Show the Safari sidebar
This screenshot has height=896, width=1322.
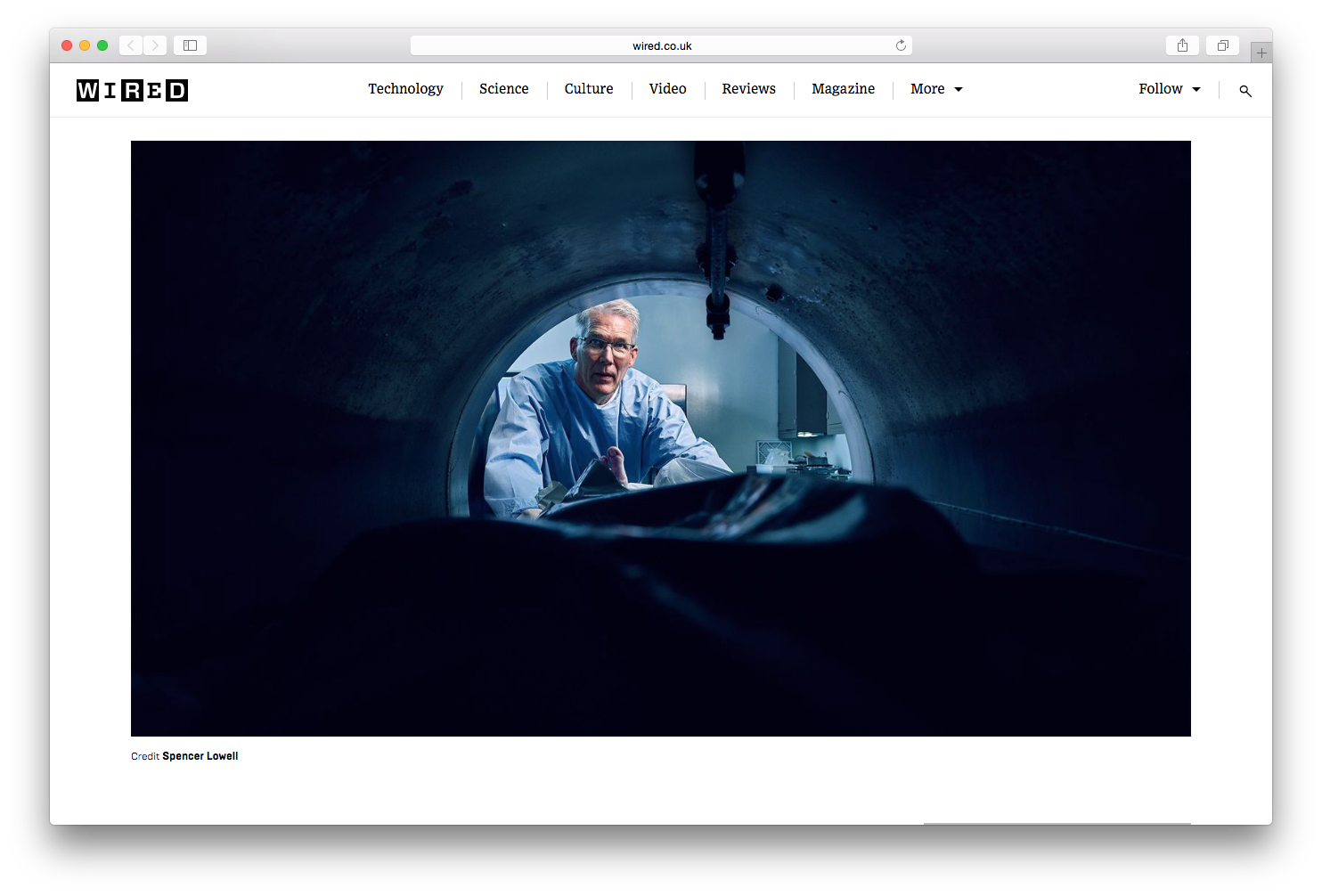pyautogui.click(x=190, y=45)
